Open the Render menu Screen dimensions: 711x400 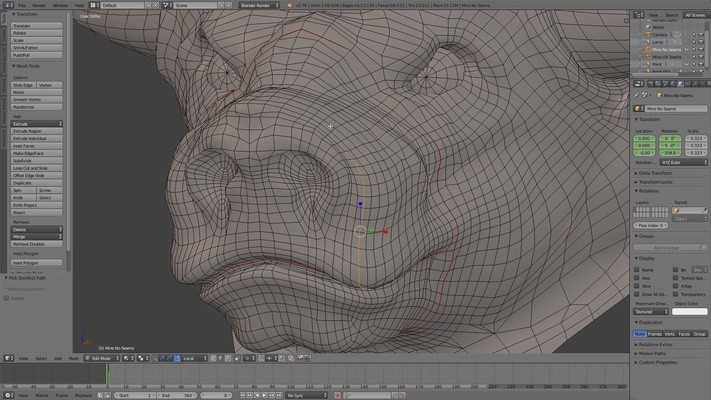click(x=38, y=5)
